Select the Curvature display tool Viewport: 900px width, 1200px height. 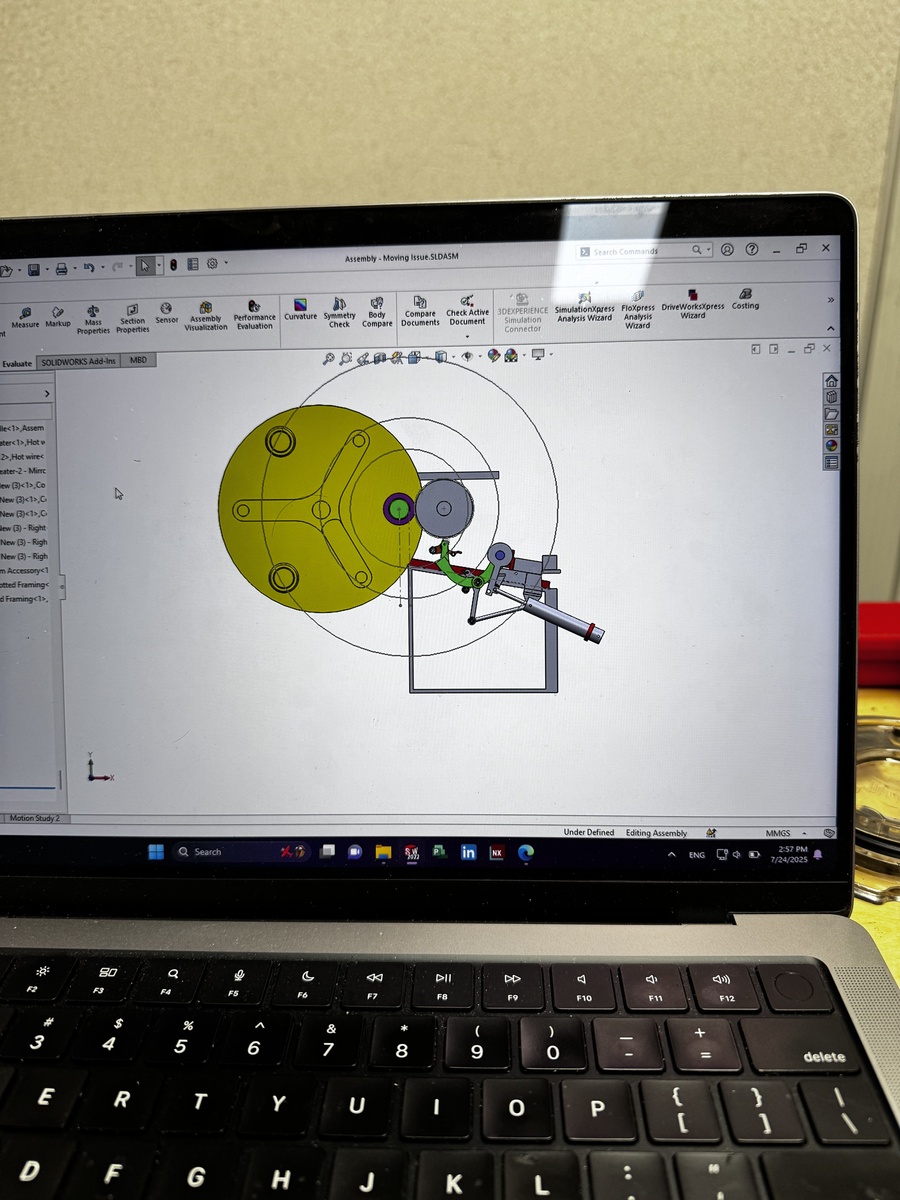[300, 308]
